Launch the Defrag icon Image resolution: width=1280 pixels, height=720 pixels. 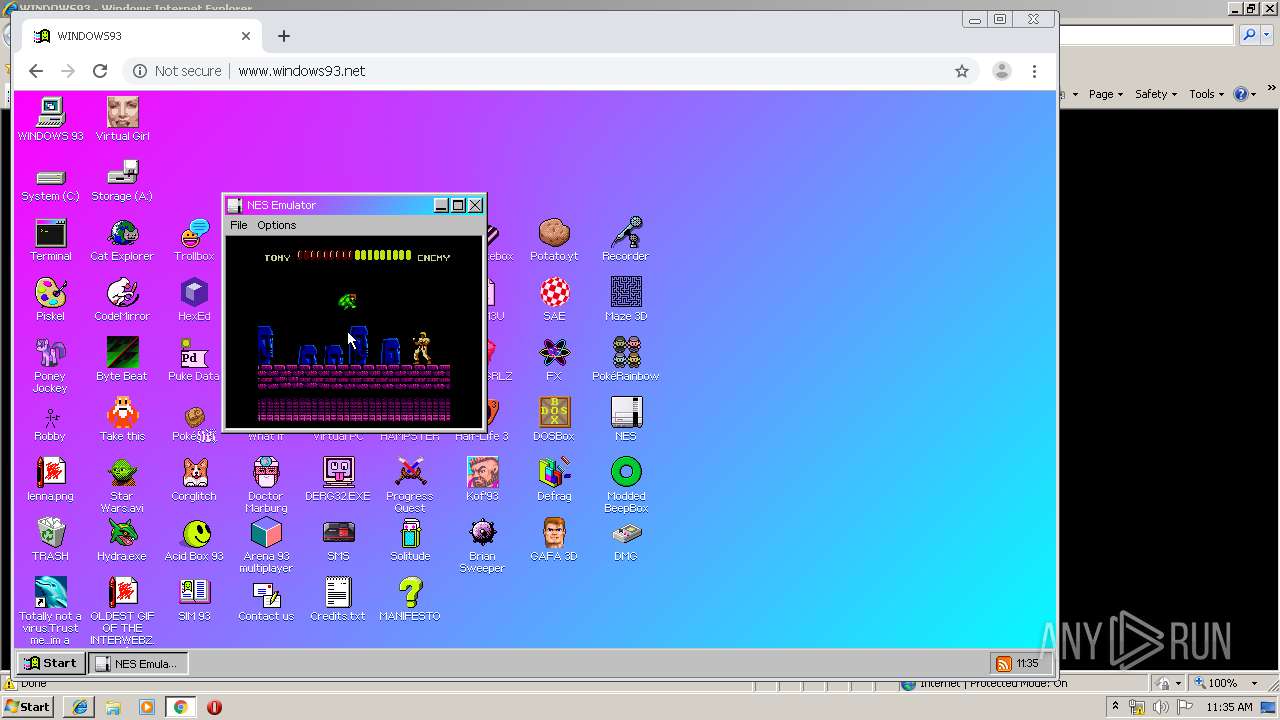click(554, 479)
